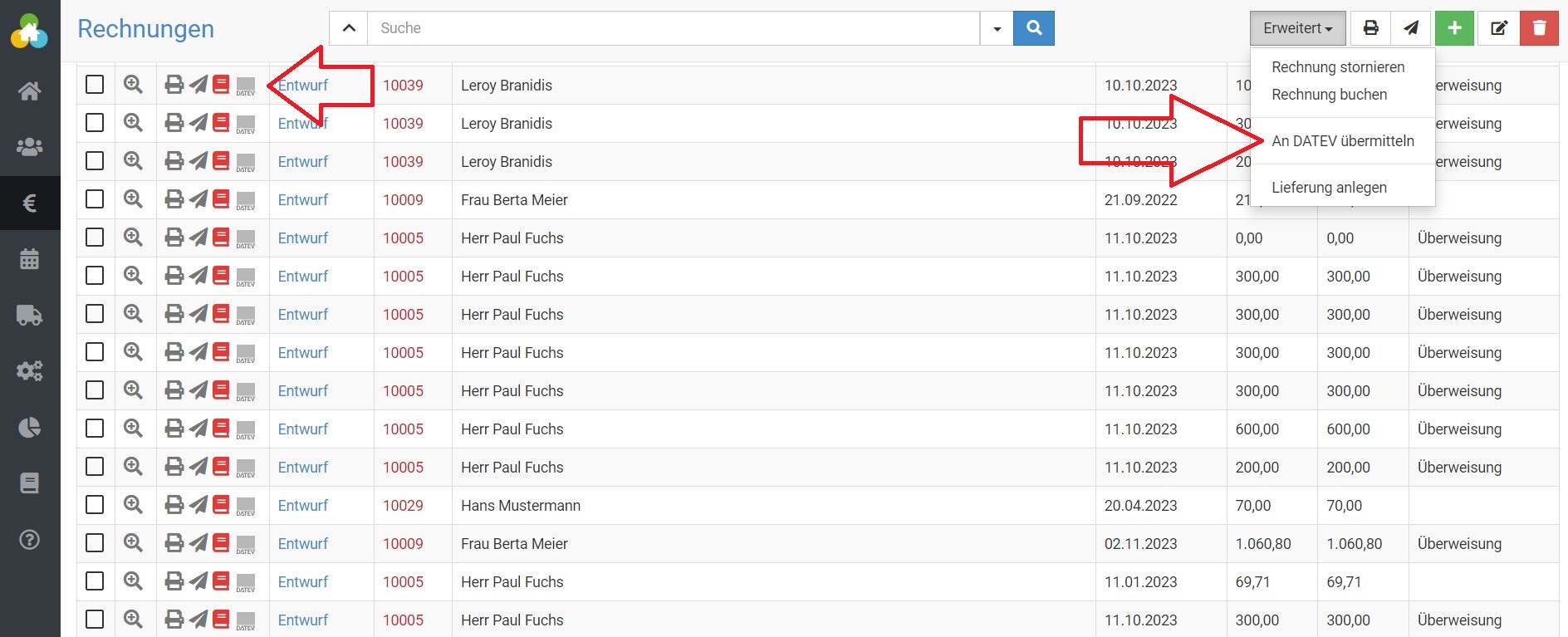This screenshot has width=1568, height=637.
Task: Open the pie chart reports section in the sidebar
Action: [30, 428]
